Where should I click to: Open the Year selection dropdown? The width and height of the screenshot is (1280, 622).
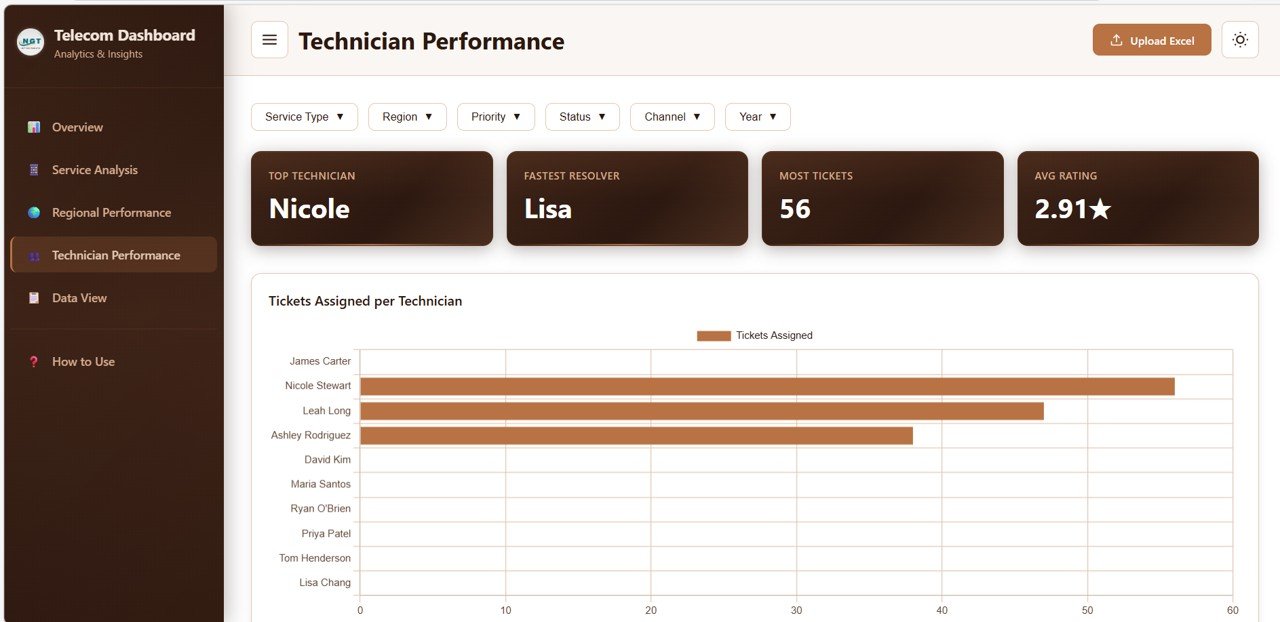pos(757,116)
